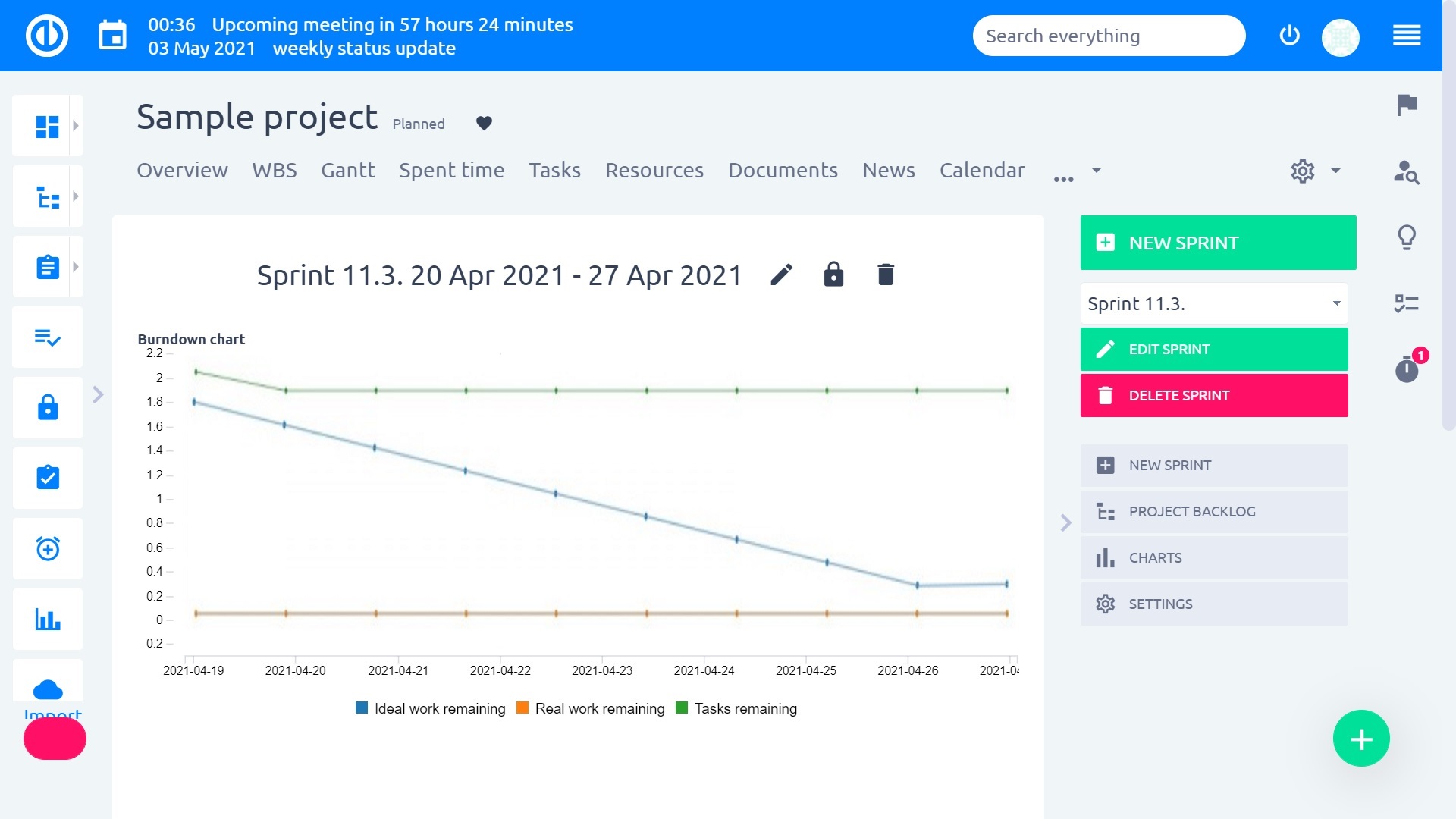Open the flag icon in the right sidebar
Image resolution: width=1456 pixels, height=819 pixels.
[x=1407, y=106]
